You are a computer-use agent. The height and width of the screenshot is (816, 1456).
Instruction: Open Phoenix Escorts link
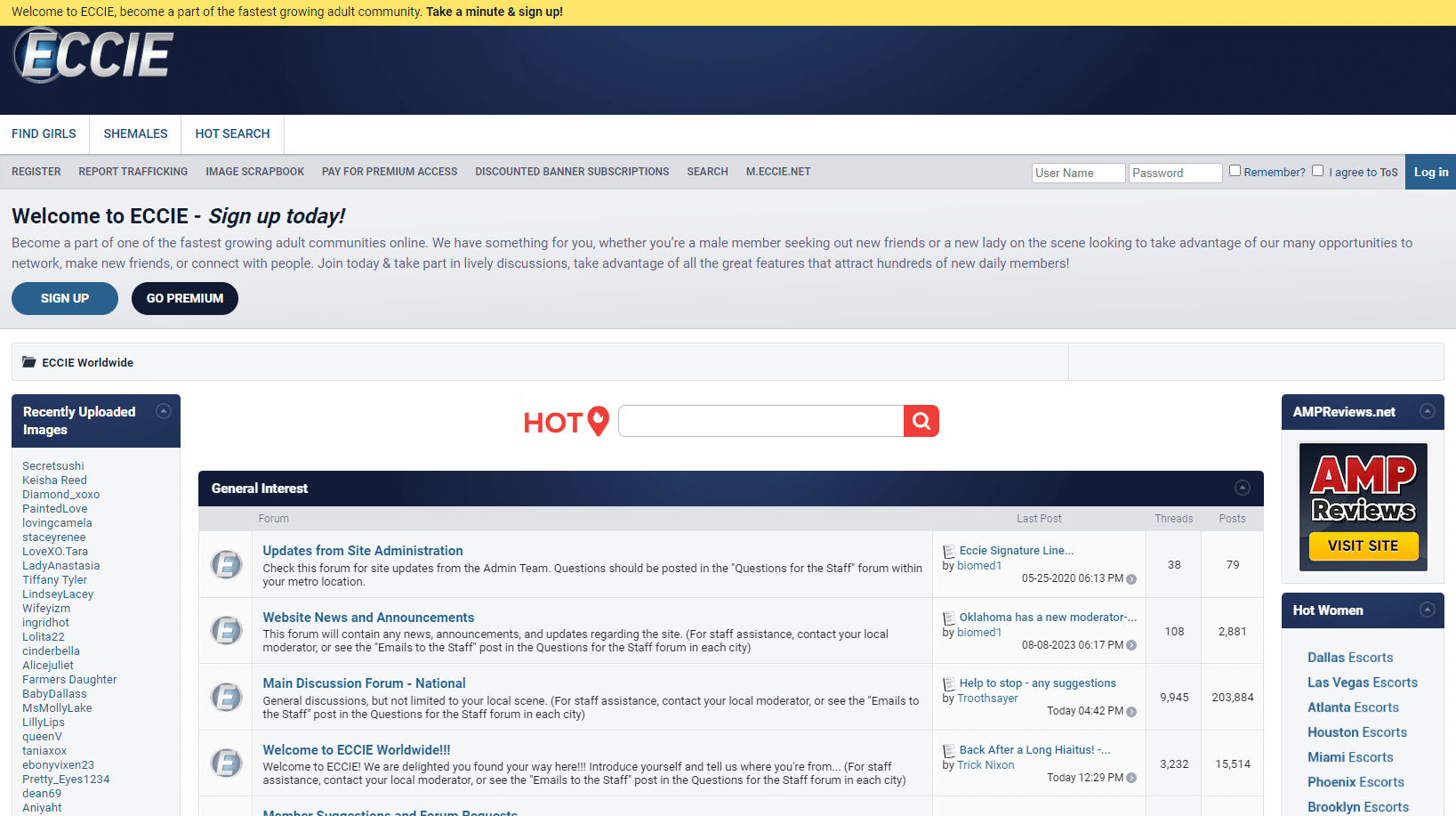coord(1355,782)
